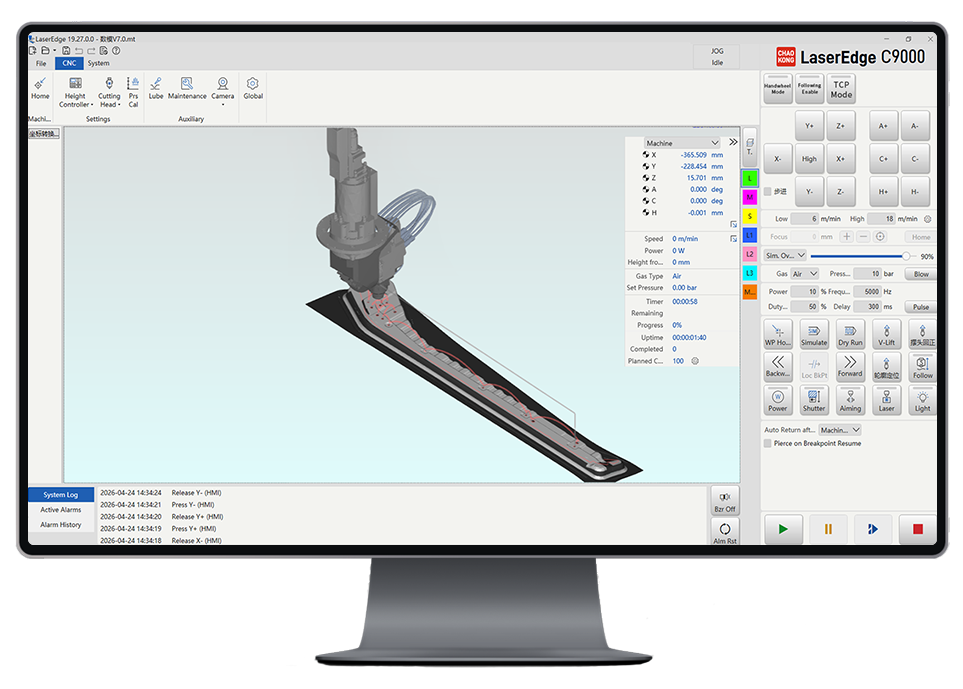
Task: Start a Dry Run
Action: point(850,334)
